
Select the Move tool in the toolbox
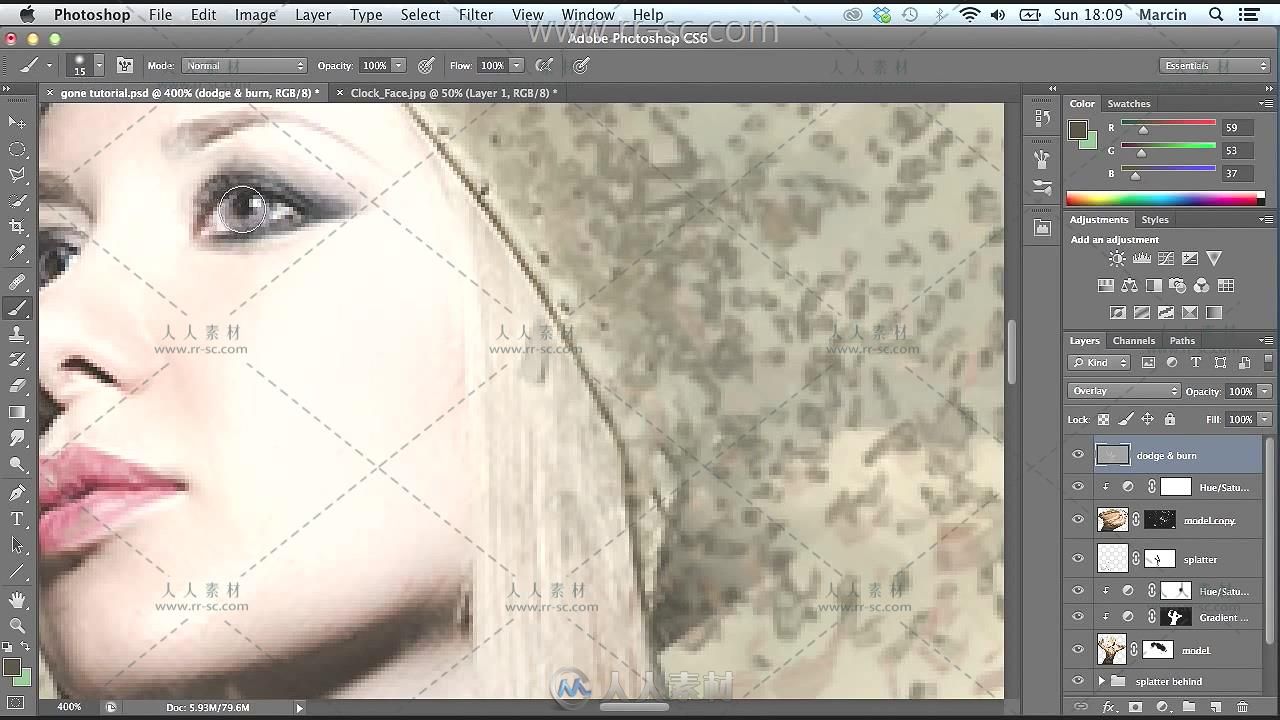tap(17, 123)
